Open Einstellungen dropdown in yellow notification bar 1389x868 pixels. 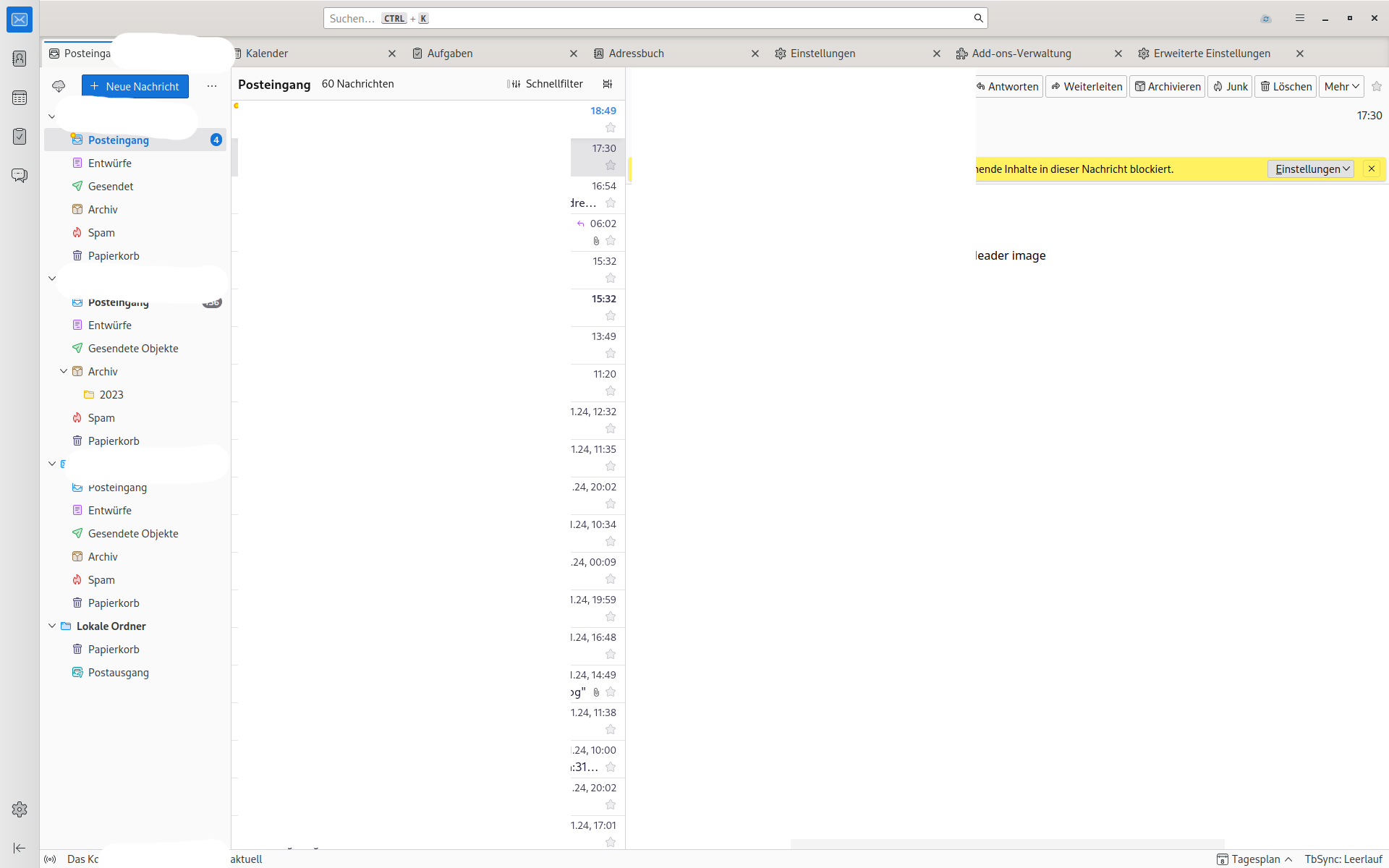tap(1310, 169)
